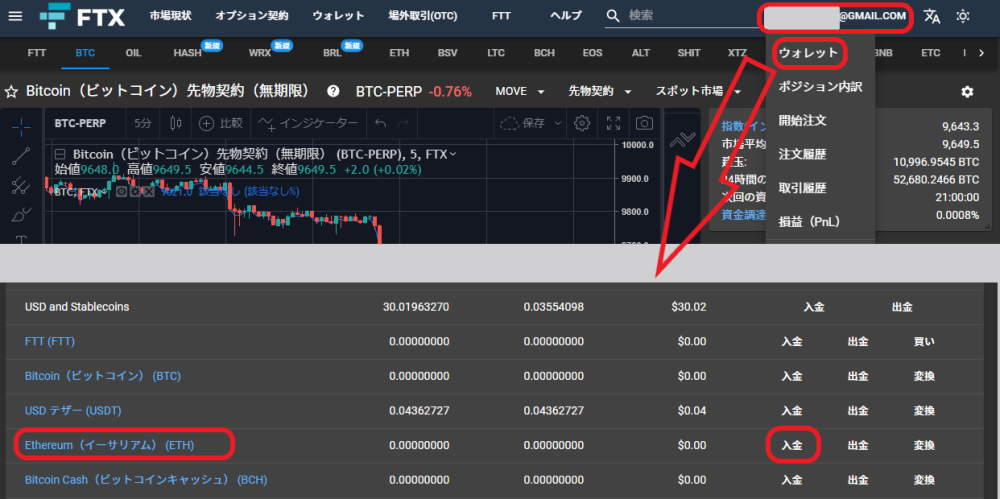Screen dimensions: 1000x499
Task: Open the candlestick chart style icon
Action: tap(176, 123)
